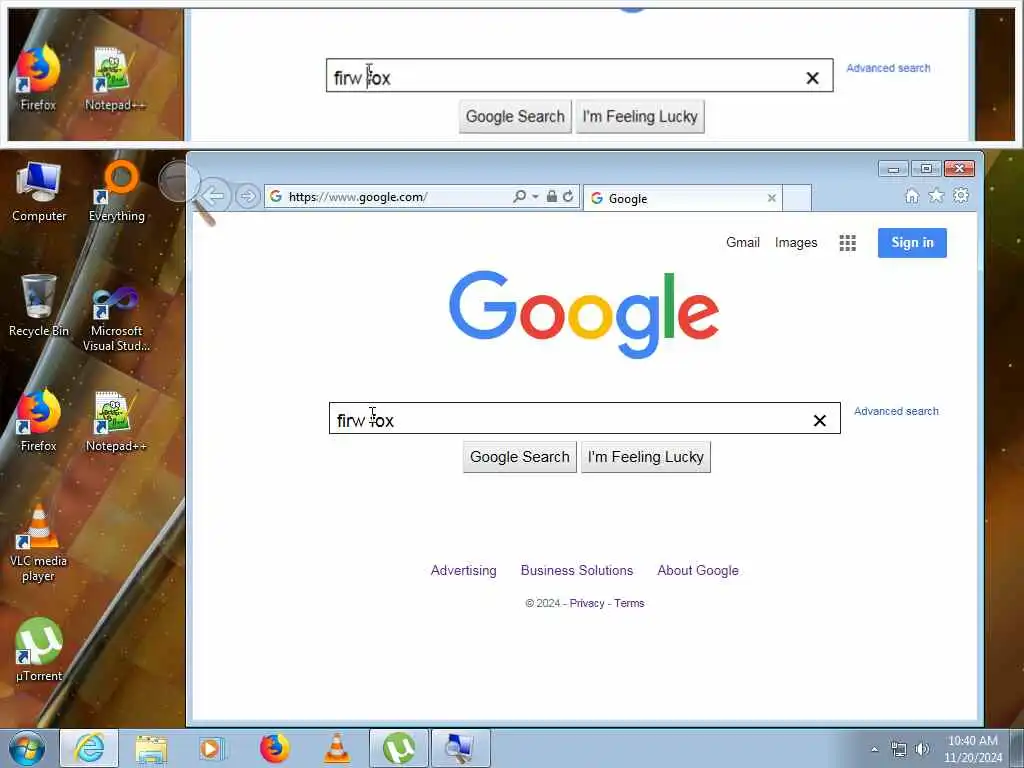Switch to µTorrent in the taskbar
The image size is (1024, 768).
[398, 748]
